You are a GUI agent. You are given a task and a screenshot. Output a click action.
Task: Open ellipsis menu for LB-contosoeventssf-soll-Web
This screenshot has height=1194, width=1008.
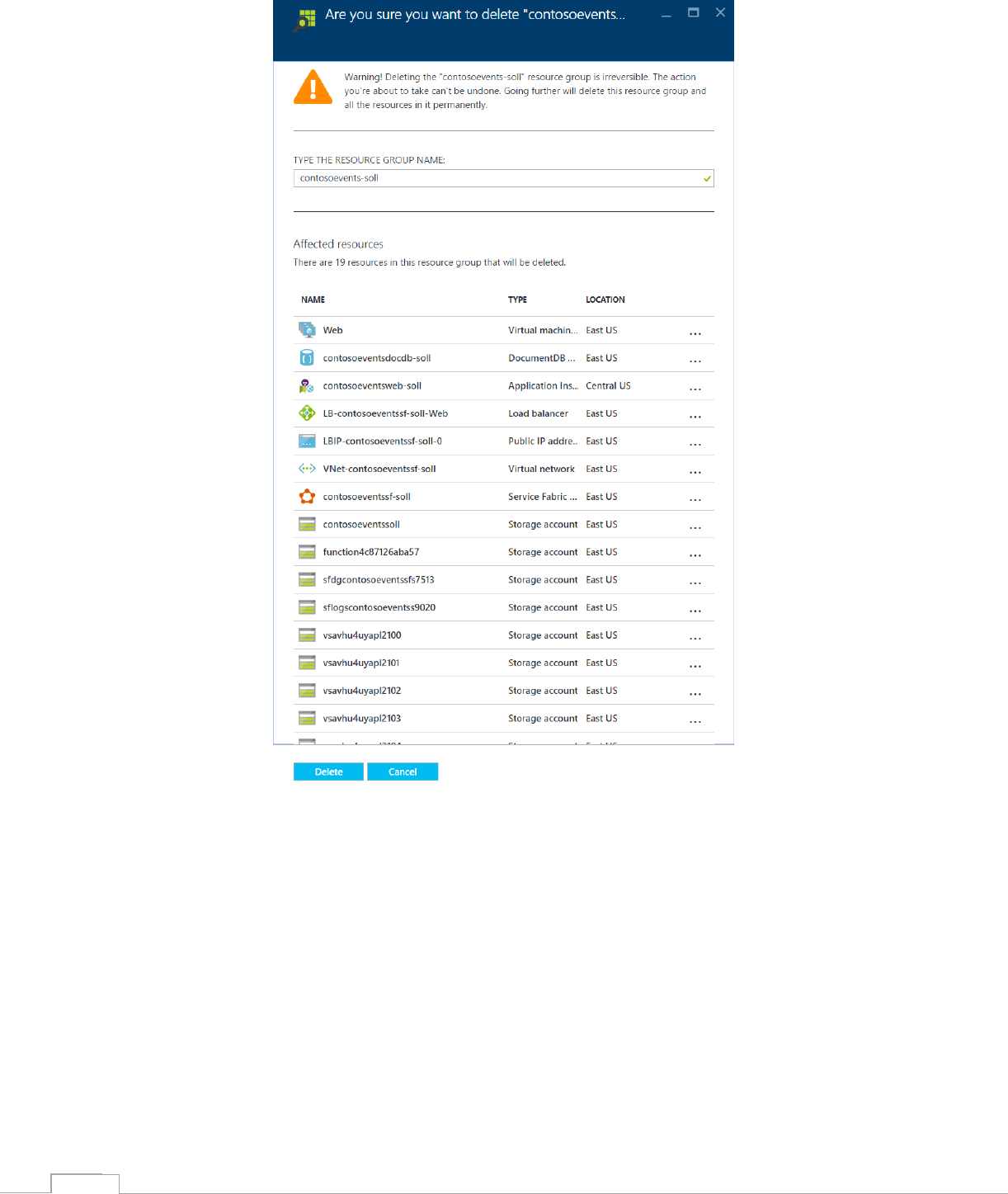[695, 417]
